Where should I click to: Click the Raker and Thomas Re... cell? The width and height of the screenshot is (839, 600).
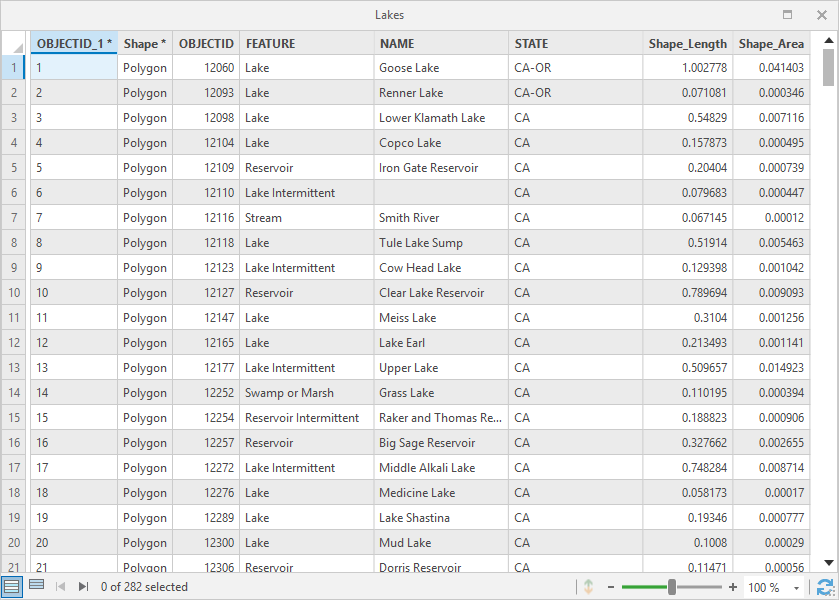pos(441,417)
